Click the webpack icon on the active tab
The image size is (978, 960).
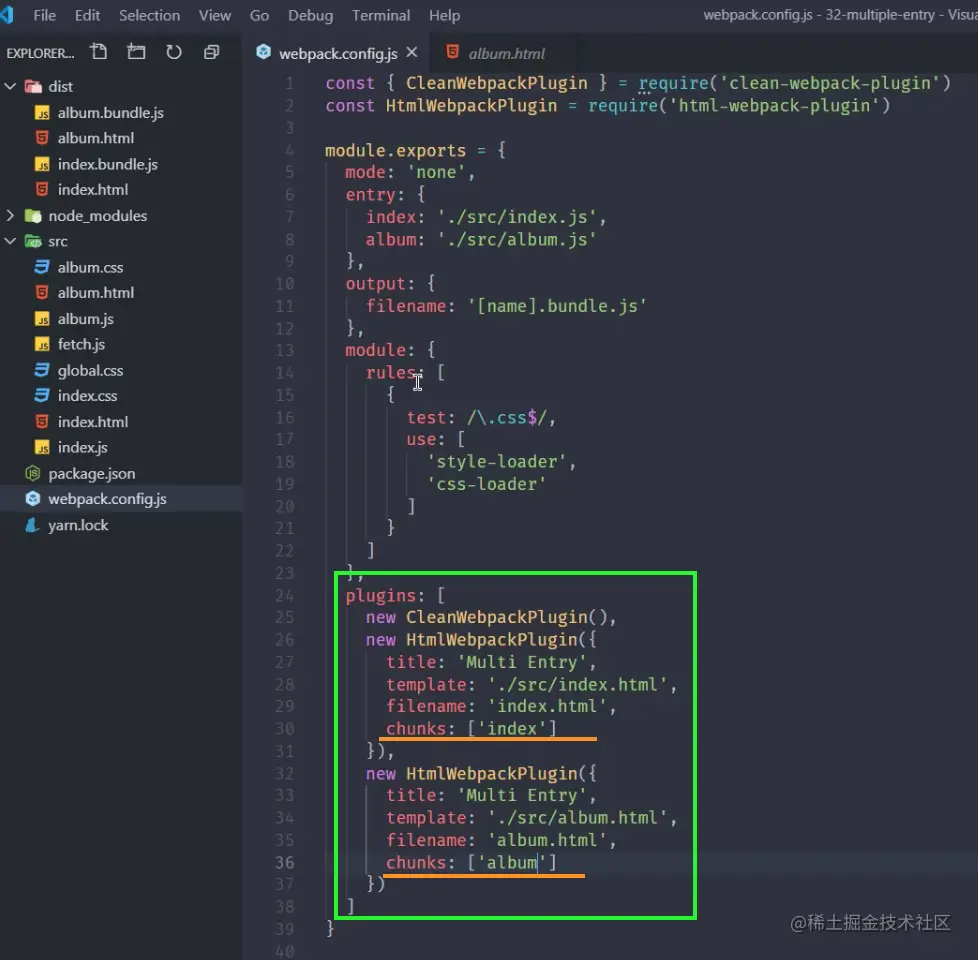click(263, 52)
